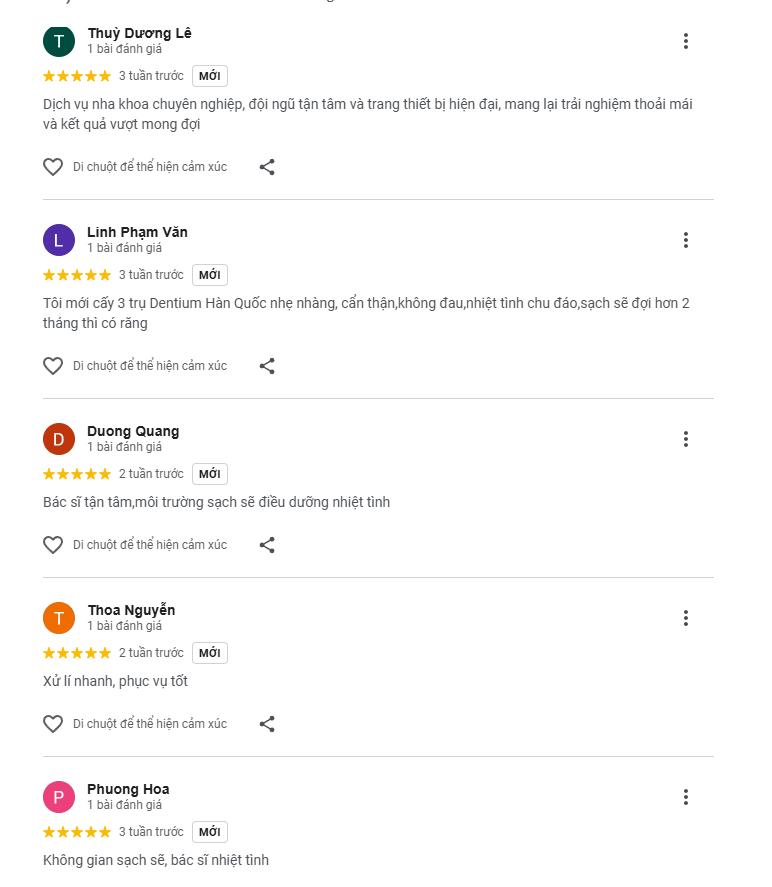
Task: Open more options for Linh Phạm Văn review
Action: [x=686, y=240]
